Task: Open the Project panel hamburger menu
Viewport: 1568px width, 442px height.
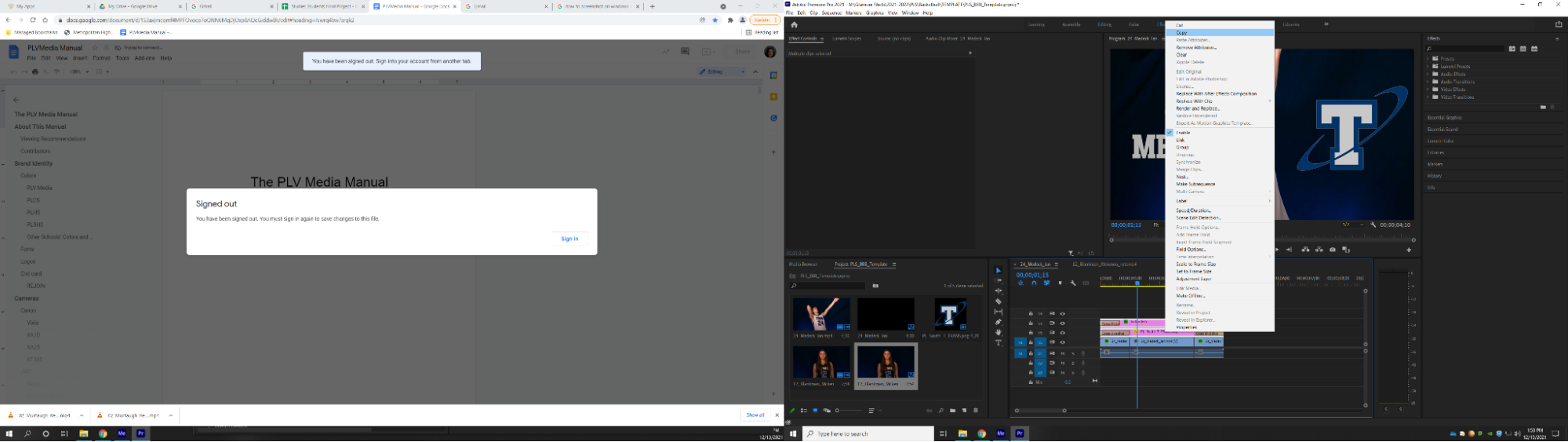Action: [894, 265]
